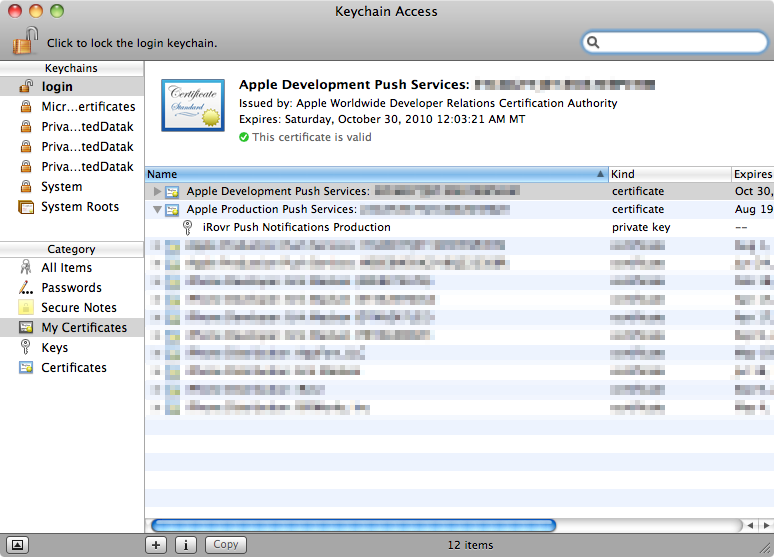Image resolution: width=774 pixels, height=557 pixels.
Task: Click the Secure Notes yellow note icon
Action: (x=26, y=307)
